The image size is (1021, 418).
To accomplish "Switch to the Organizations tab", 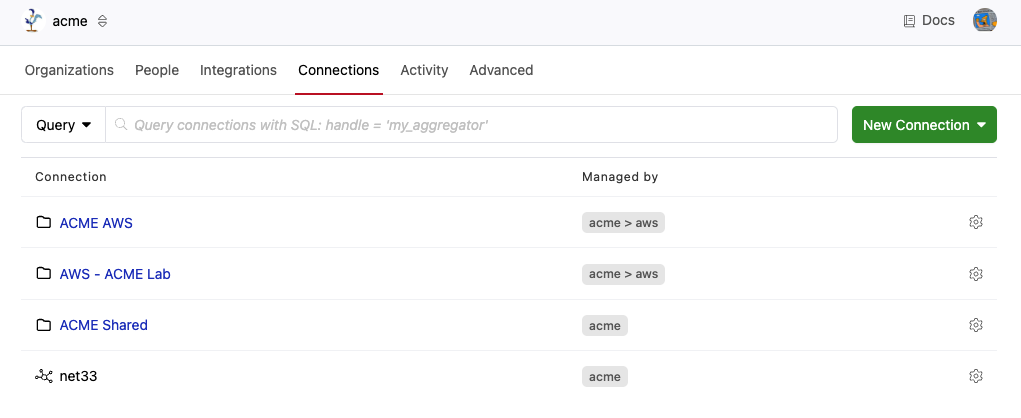I will click(69, 70).
